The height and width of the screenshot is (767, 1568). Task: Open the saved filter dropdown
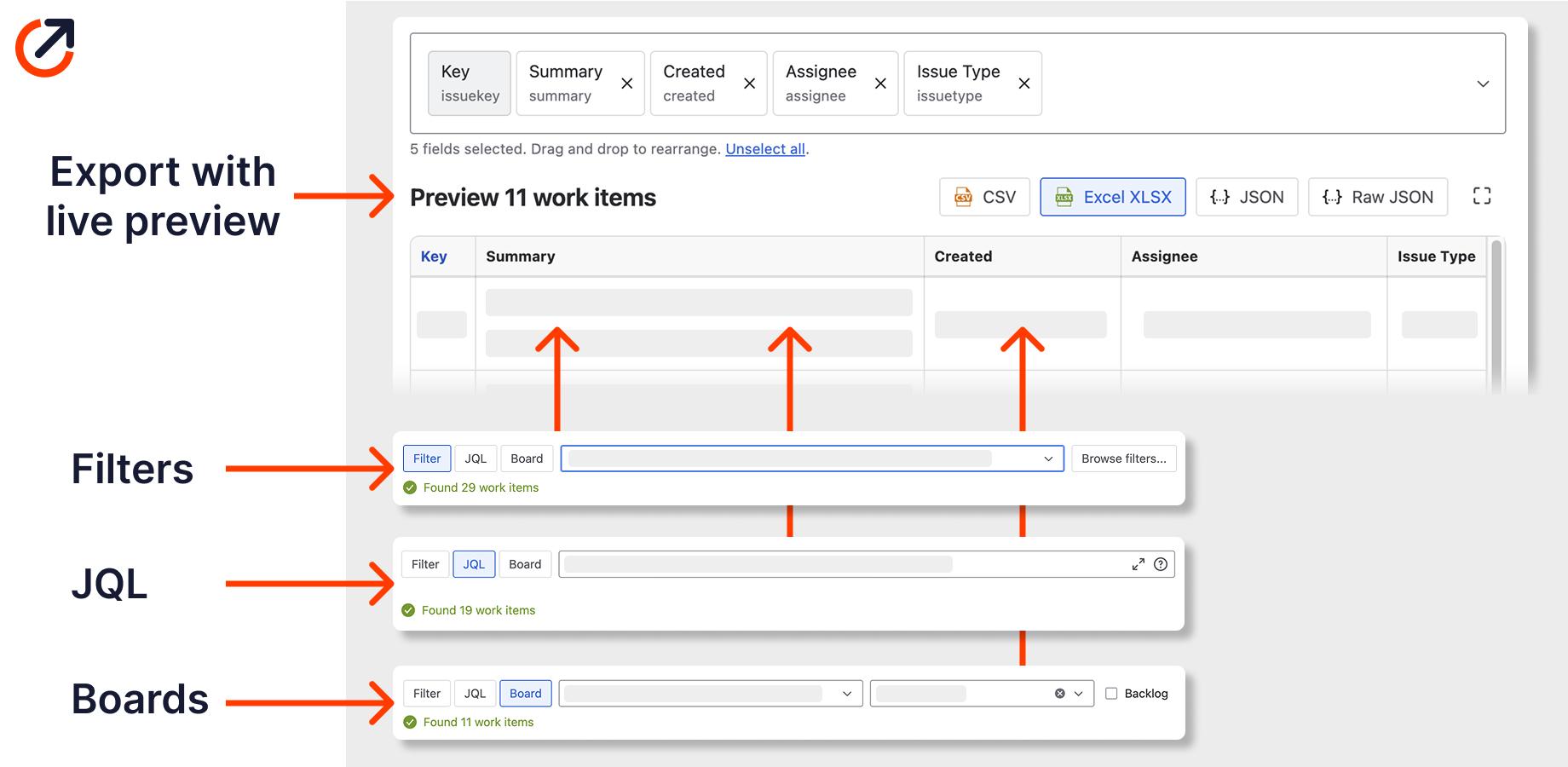(x=1047, y=458)
